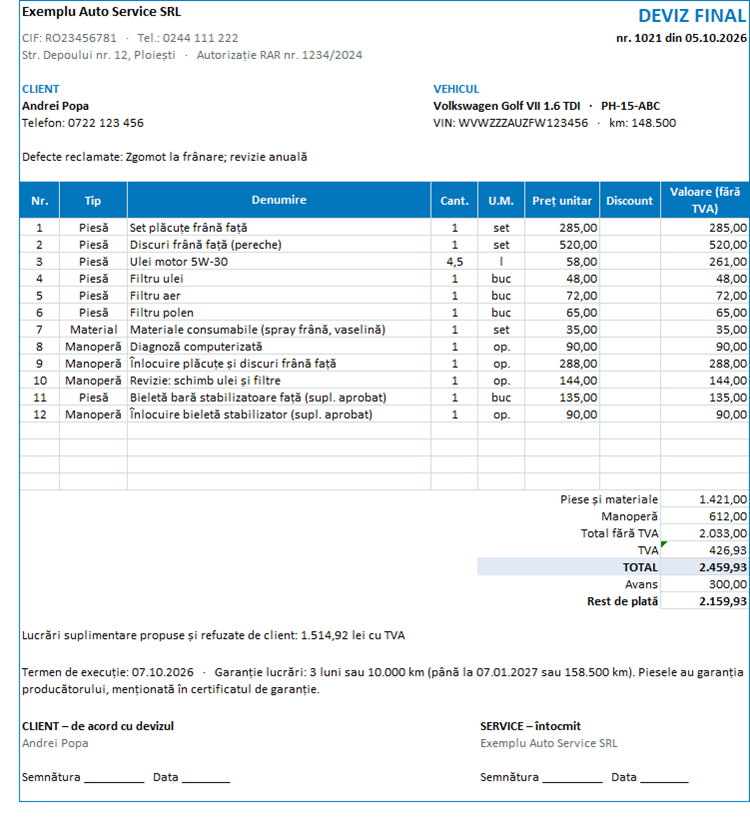
Task: Click the Discount cell of row 1
Action: coord(630,228)
